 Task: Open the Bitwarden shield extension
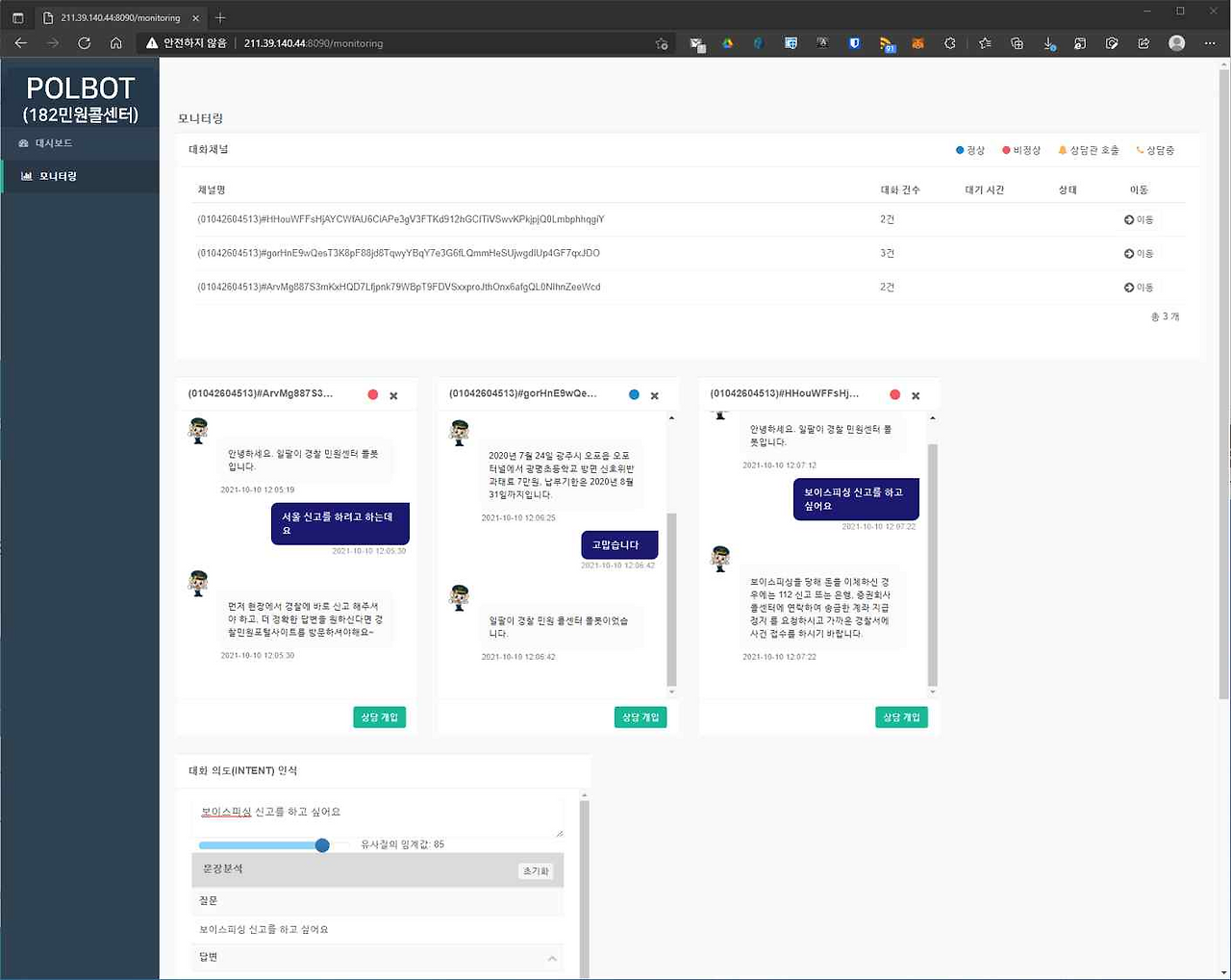854,43
